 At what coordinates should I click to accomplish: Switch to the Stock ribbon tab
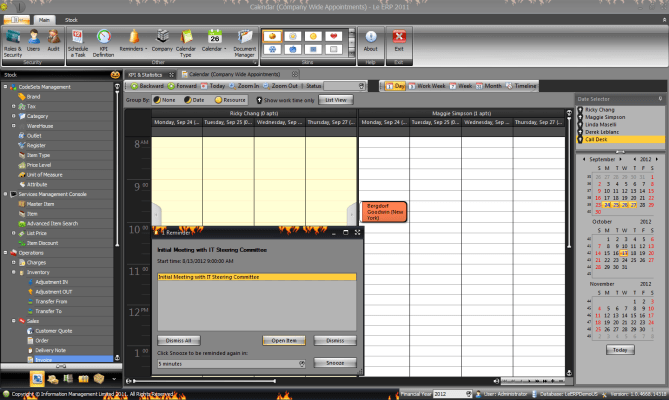coord(73,19)
